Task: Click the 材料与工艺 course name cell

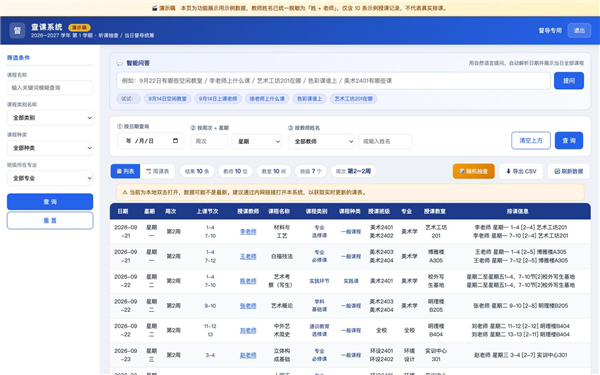Action: click(x=282, y=232)
